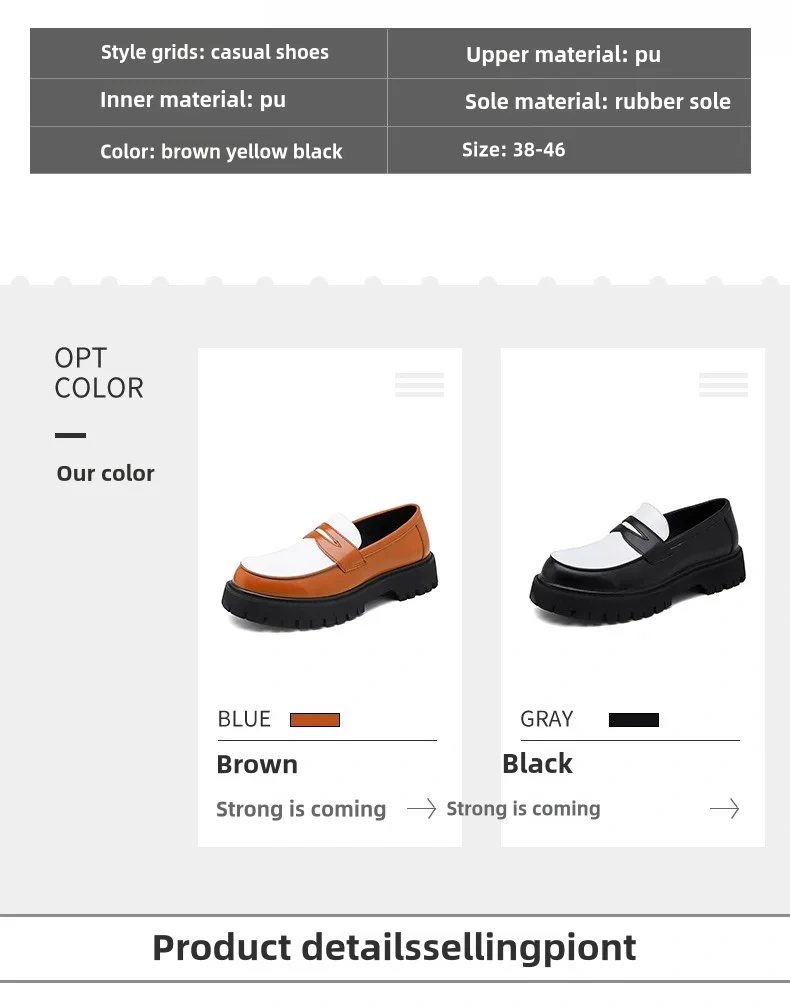Viewport: 790px width, 1008px height.
Task: Click hamburger menu icon on Black card
Action: (x=723, y=385)
